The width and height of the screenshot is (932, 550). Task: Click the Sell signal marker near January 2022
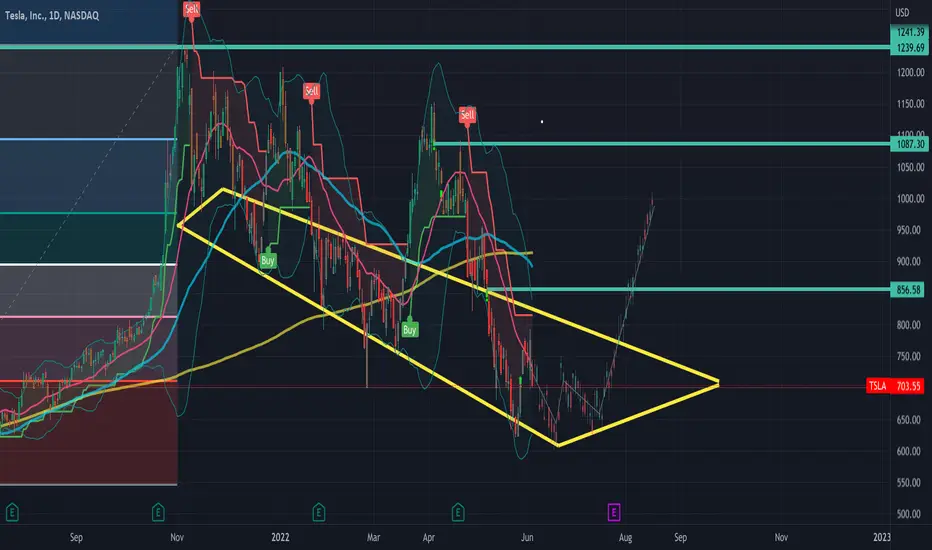pyautogui.click(x=311, y=91)
